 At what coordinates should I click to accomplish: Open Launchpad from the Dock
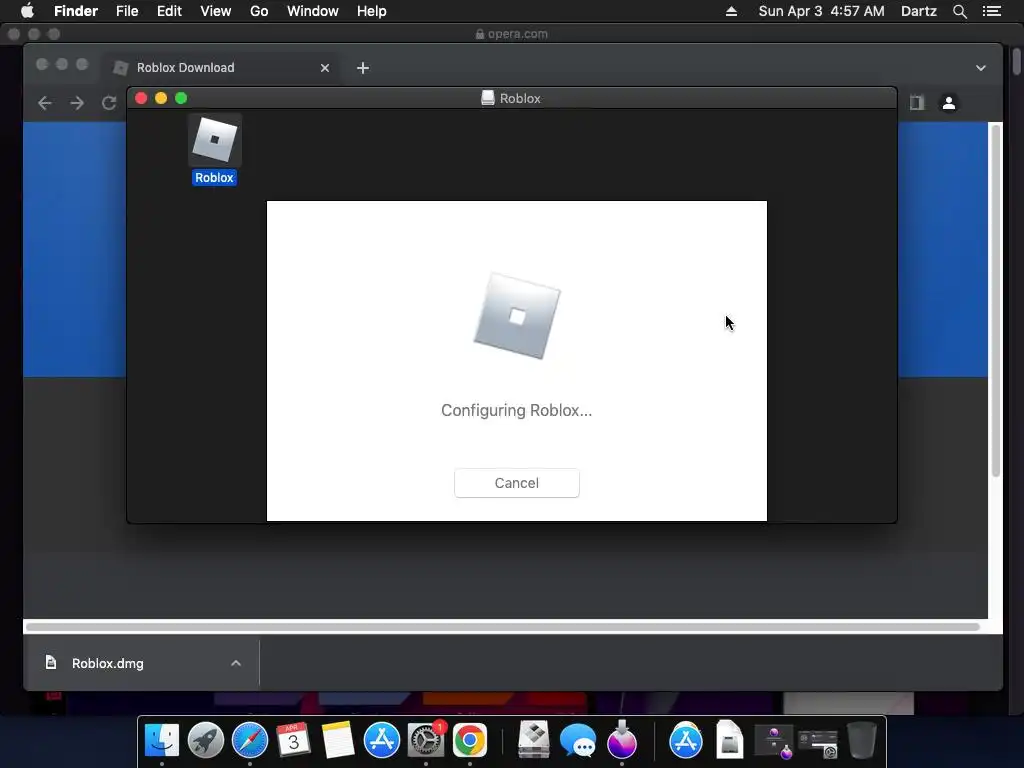click(206, 741)
